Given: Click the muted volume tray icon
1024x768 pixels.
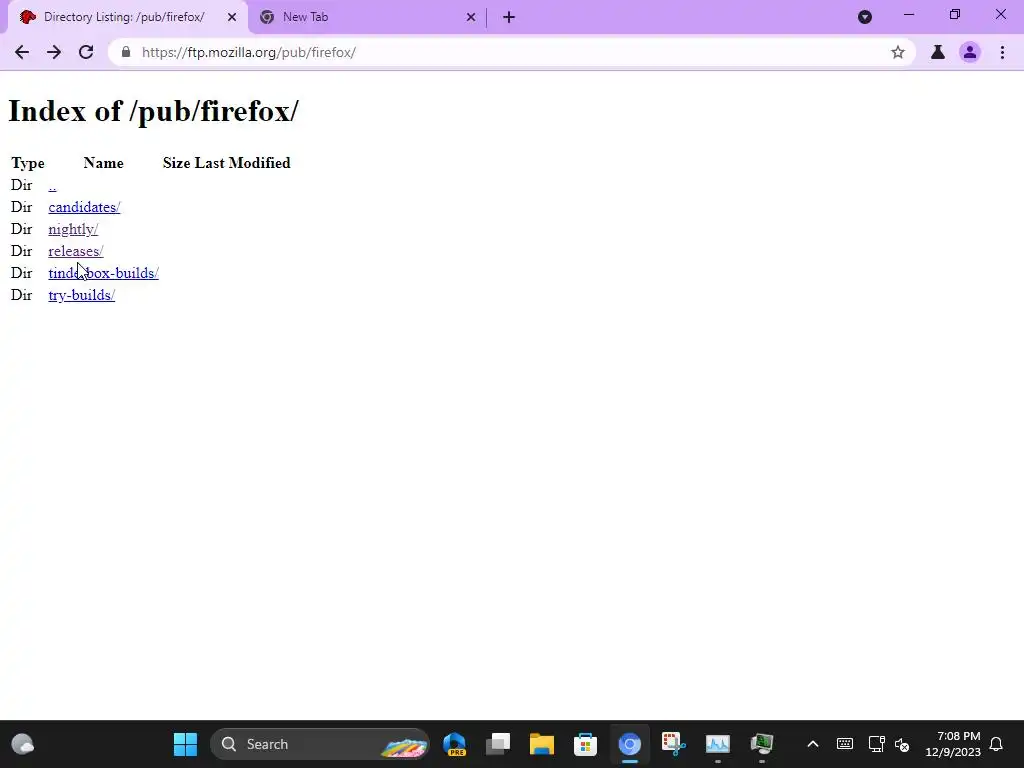Looking at the screenshot, I should tap(903, 744).
